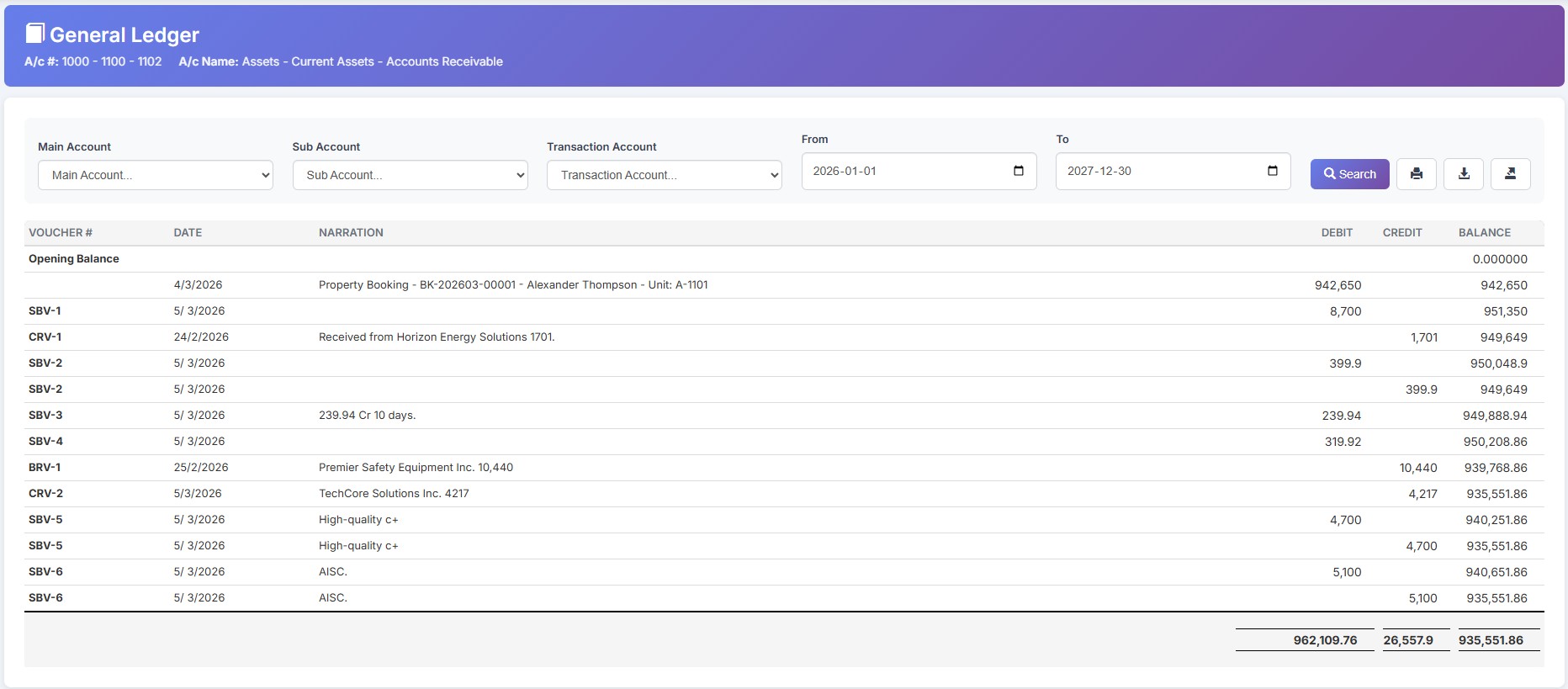The height and width of the screenshot is (689, 1568).
Task: Click the print ledger icon
Action: (x=1417, y=174)
